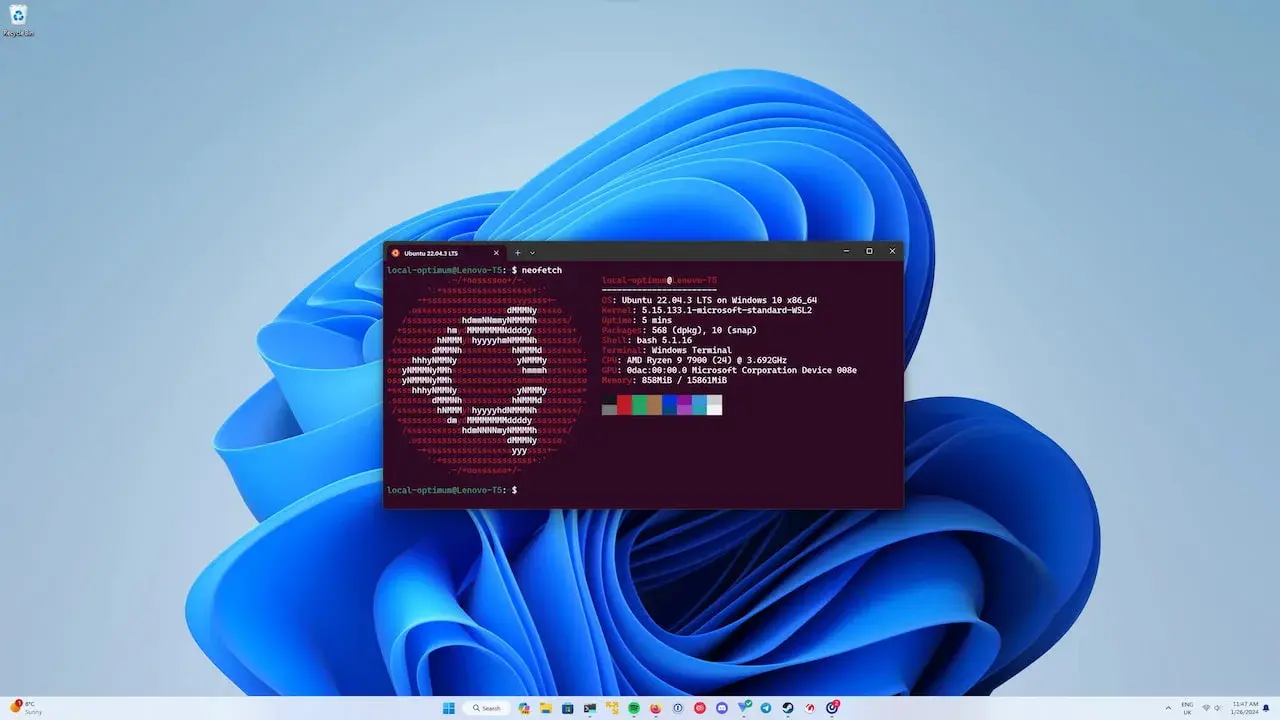This screenshot has height=720, width=1280.
Task: Expand hidden icons in the system tray
Action: coord(1168,708)
